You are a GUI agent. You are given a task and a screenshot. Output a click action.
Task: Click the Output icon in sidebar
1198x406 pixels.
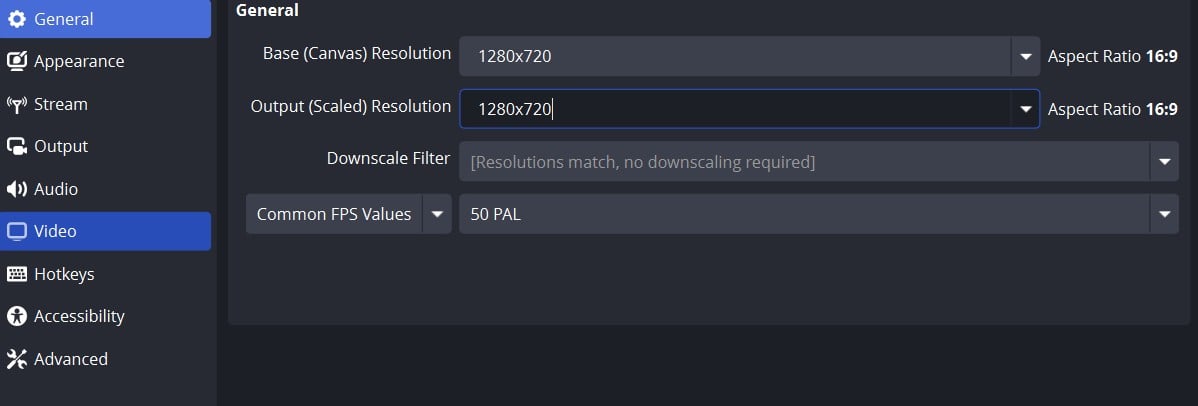pyautogui.click(x=16, y=146)
